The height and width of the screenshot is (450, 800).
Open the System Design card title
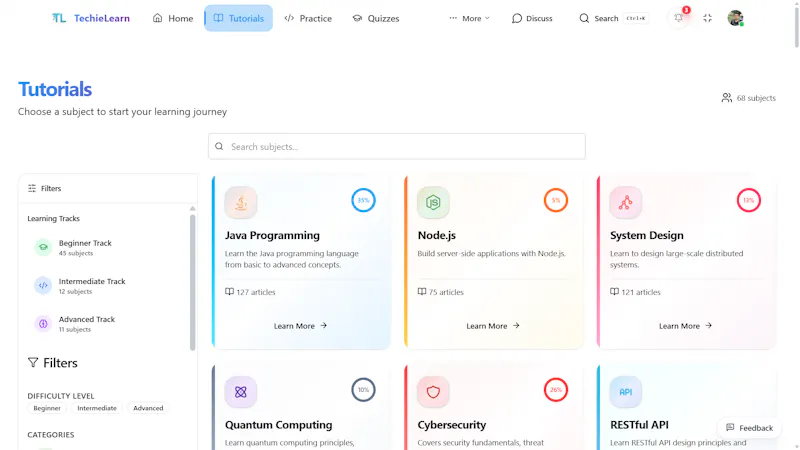point(646,235)
